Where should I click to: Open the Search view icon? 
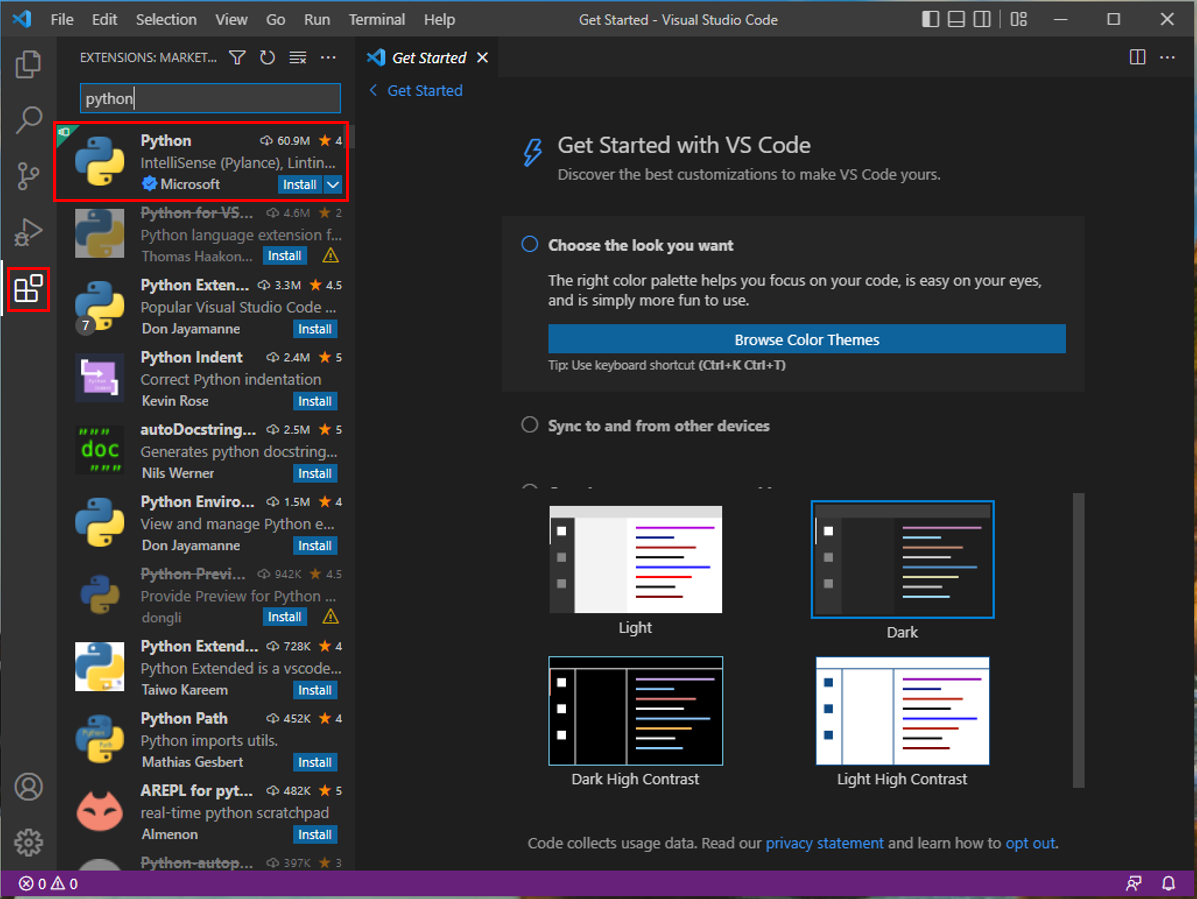(x=28, y=120)
